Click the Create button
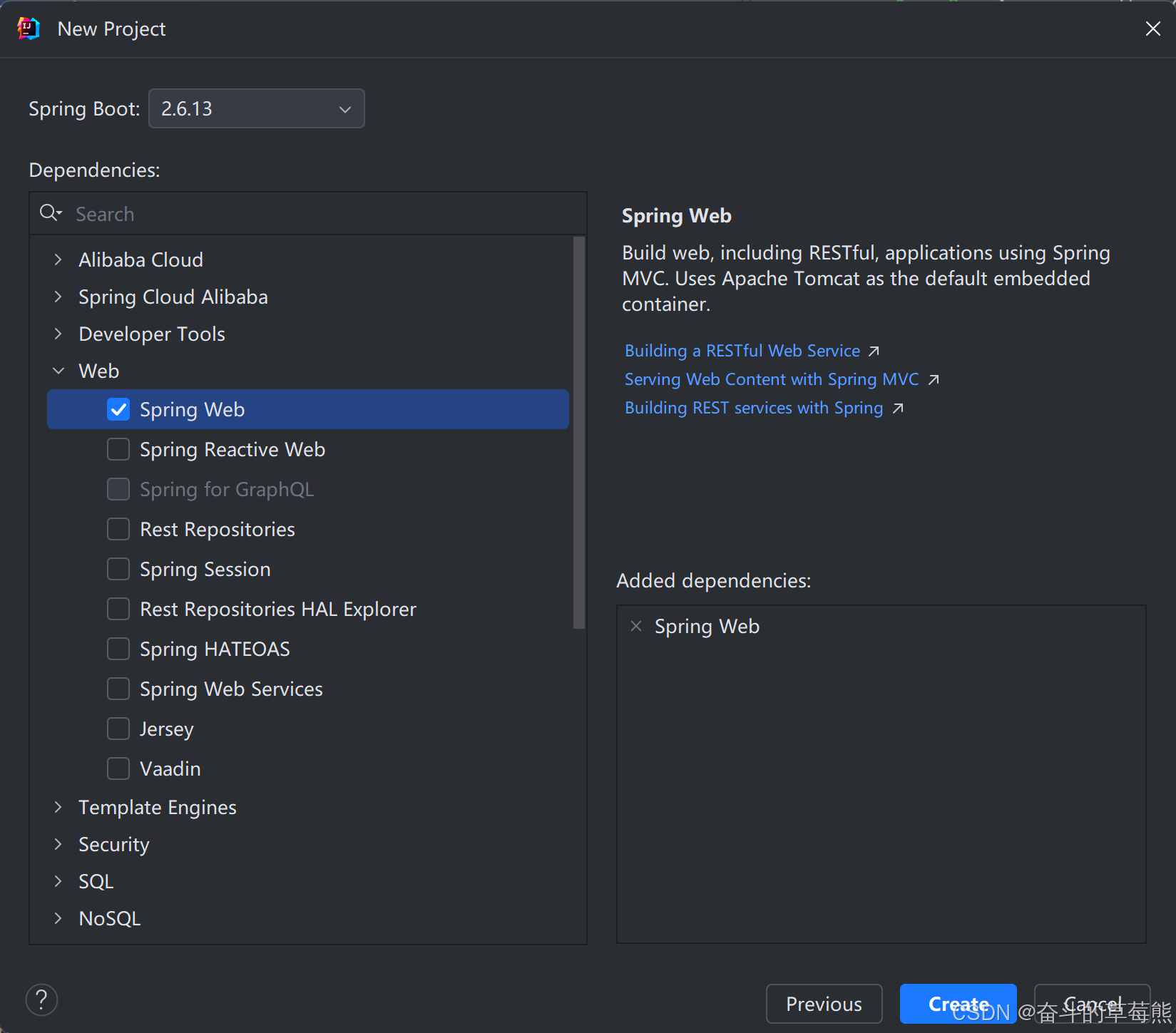The image size is (1176, 1033). (958, 1004)
